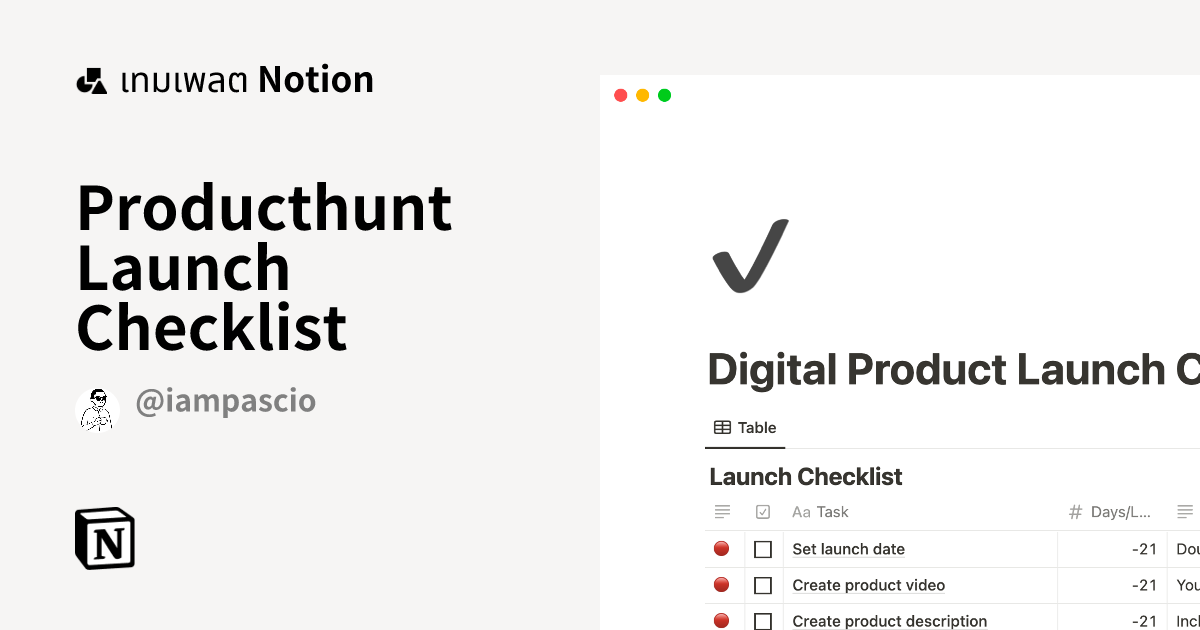Click the Launch Checklist database title
The height and width of the screenshot is (630, 1200).
click(x=805, y=477)
